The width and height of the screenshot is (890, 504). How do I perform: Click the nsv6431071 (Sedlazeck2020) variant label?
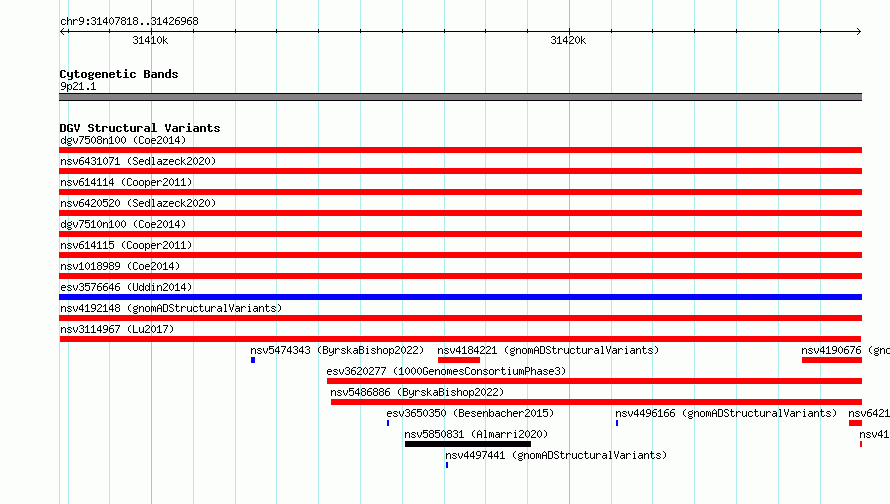[x=138, y=161]
